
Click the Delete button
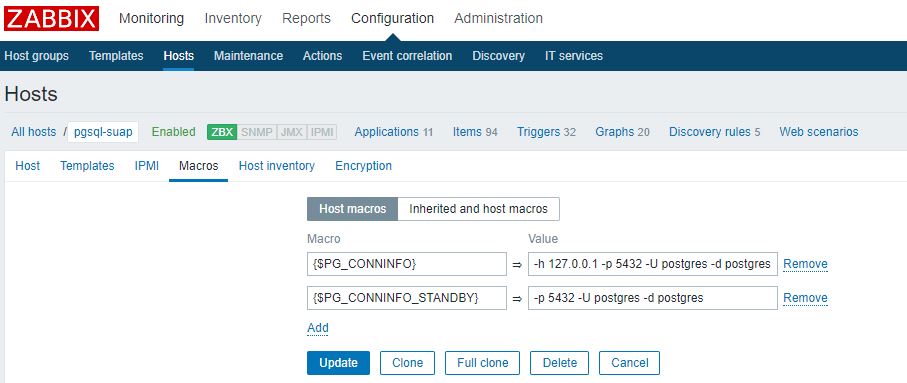(559, 363)
